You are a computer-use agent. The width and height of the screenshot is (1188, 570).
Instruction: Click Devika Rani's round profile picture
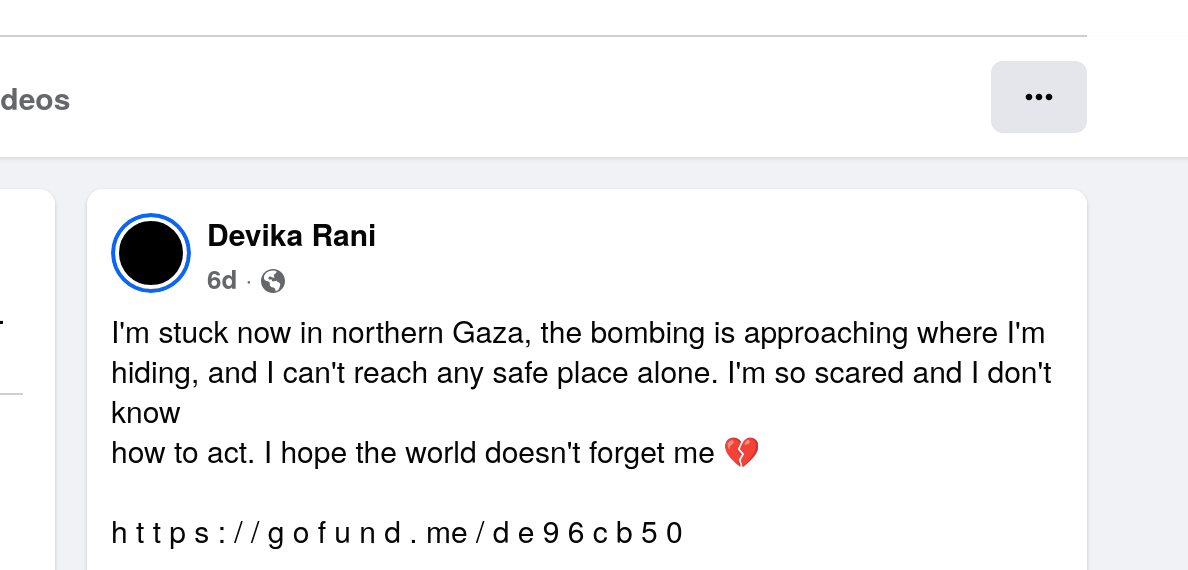tap(151, 253)
